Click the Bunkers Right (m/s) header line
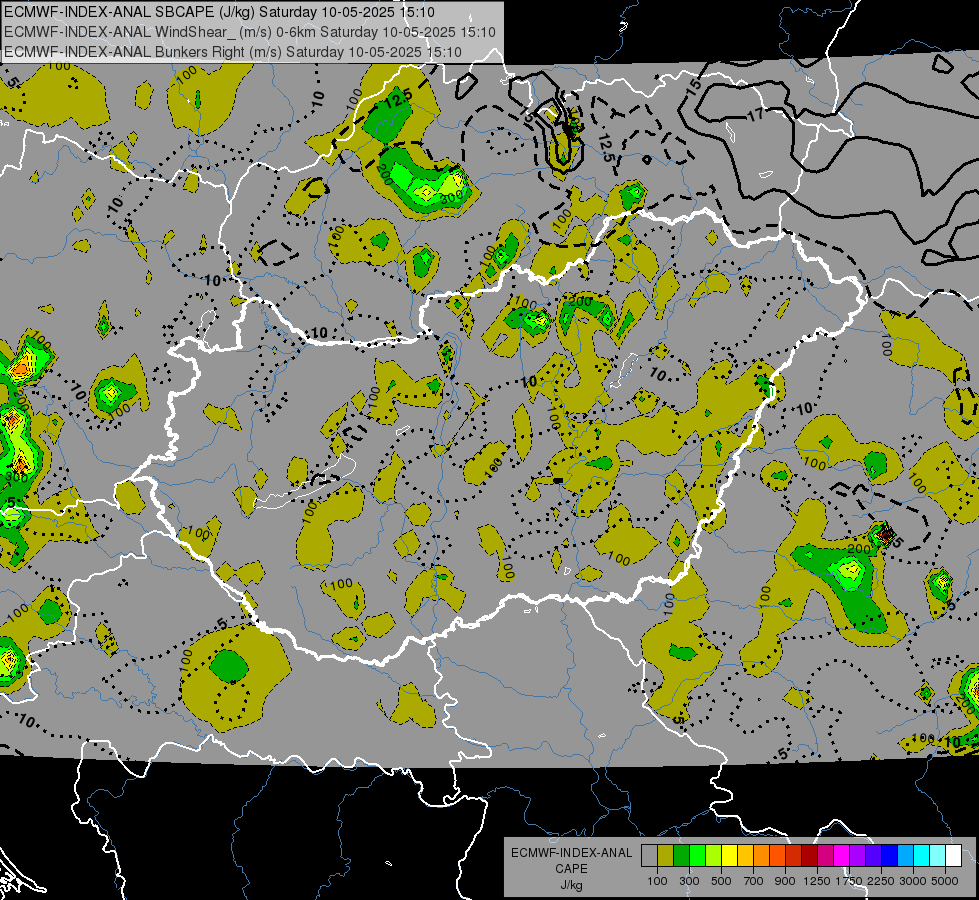979x900 pixels. tap(233, 52)
